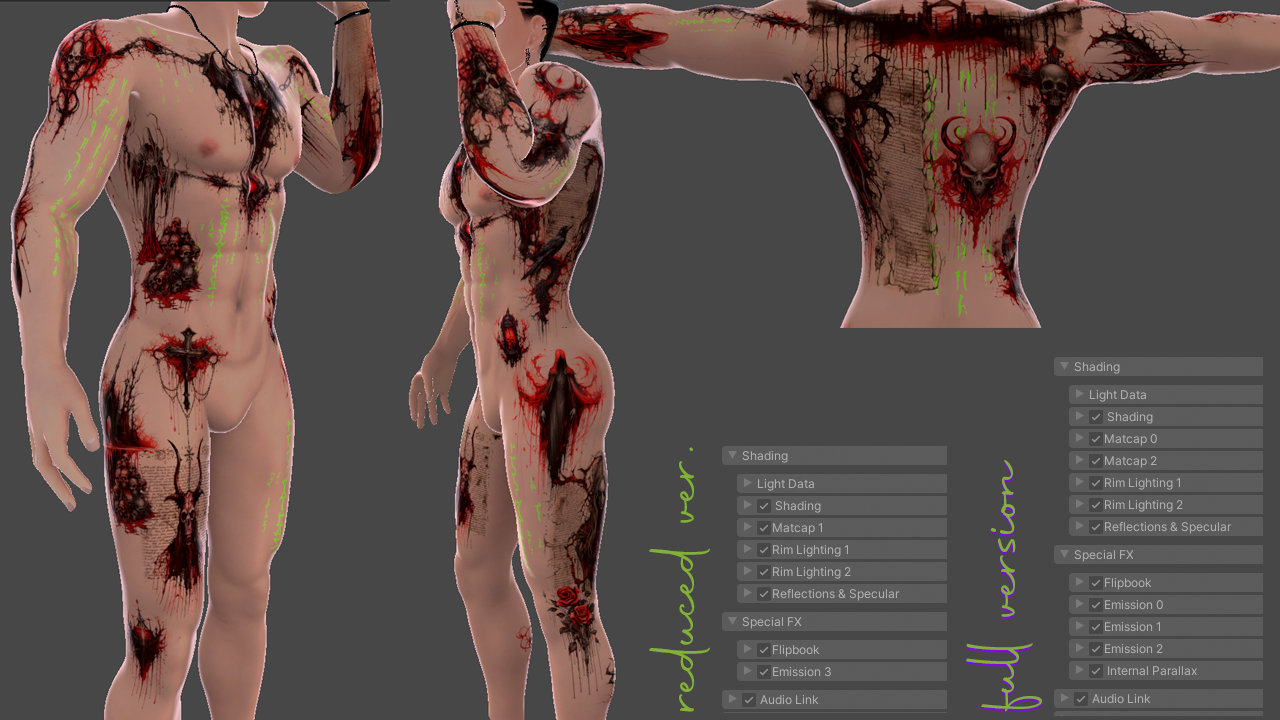Toggle Audio Link checkbox in full version panel
The height and width of the screenshot is (720, 1280).
click(x=1081, y=699)
